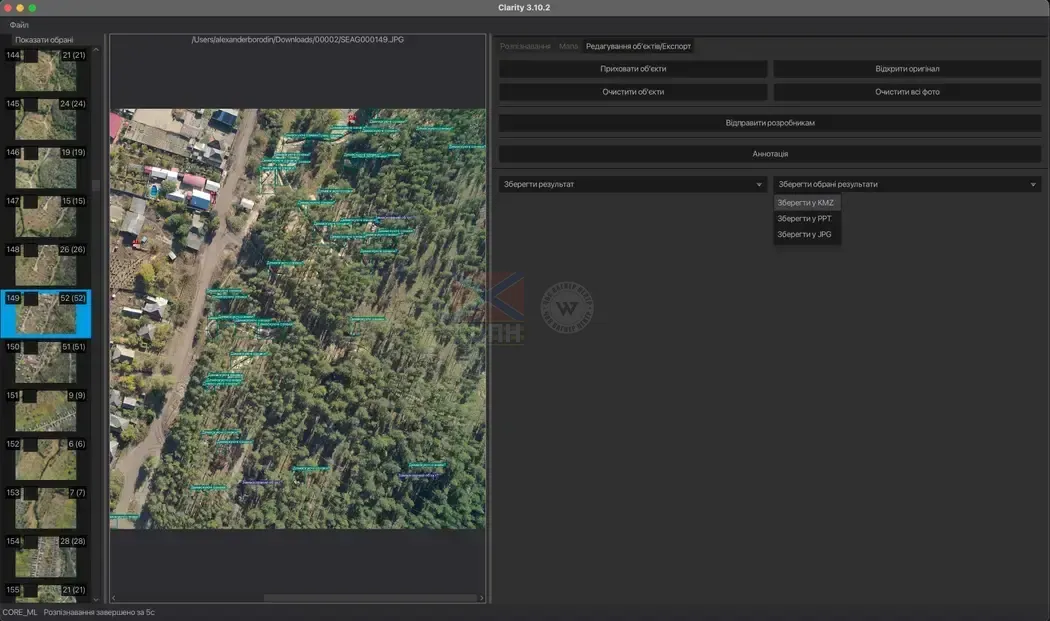
Task: Collapse the Зберегти обрані результати dropdown
Action: [x=907, y=184]
